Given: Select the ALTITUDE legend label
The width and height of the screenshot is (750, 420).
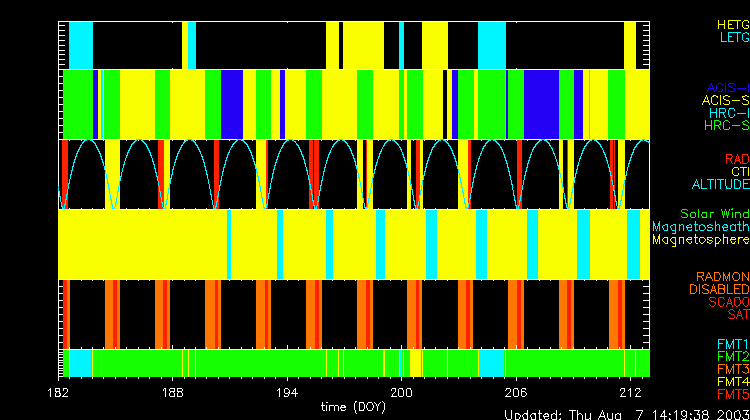Looking at the screenshot, I should click(720, 185).
